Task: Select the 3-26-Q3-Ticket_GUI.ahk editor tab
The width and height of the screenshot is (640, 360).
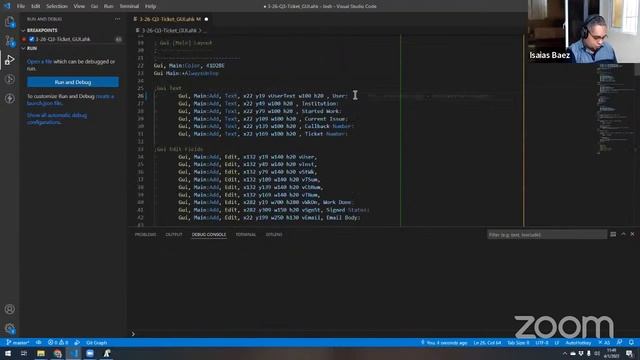Action: [x=170, y=19]
